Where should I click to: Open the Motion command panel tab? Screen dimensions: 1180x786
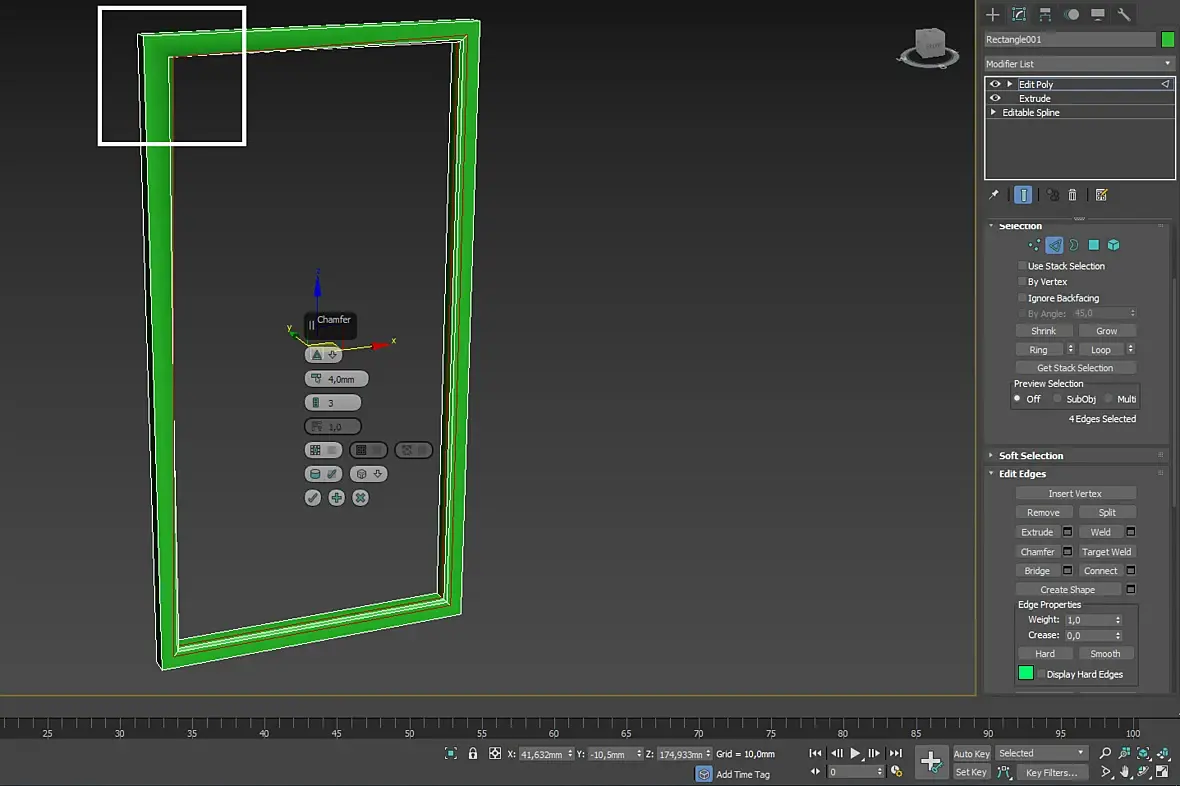pos(1072,14)
